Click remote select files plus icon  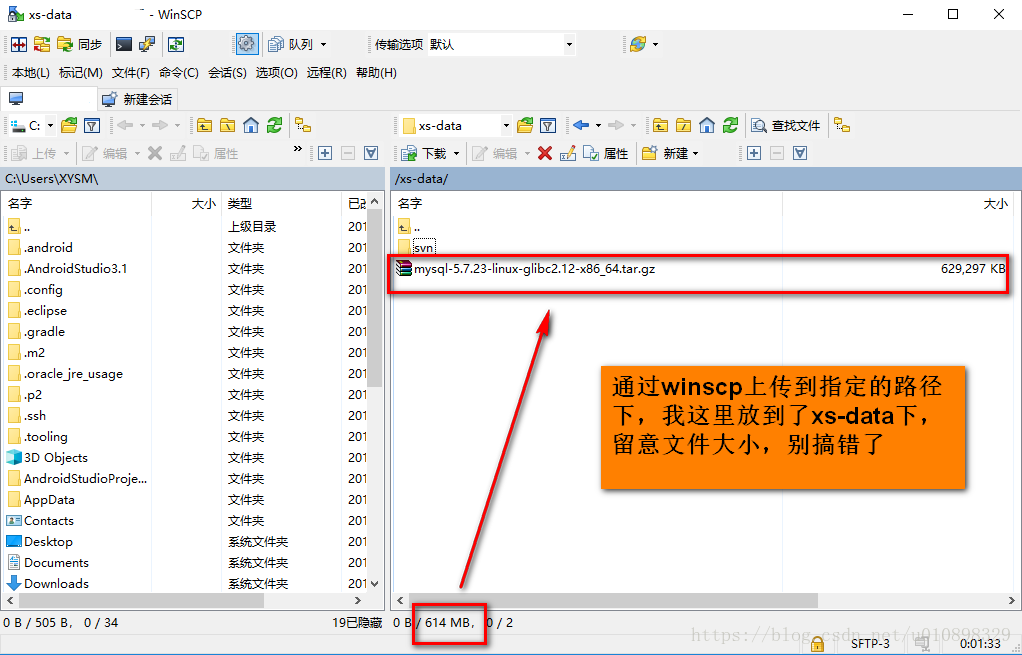point(754,153)
